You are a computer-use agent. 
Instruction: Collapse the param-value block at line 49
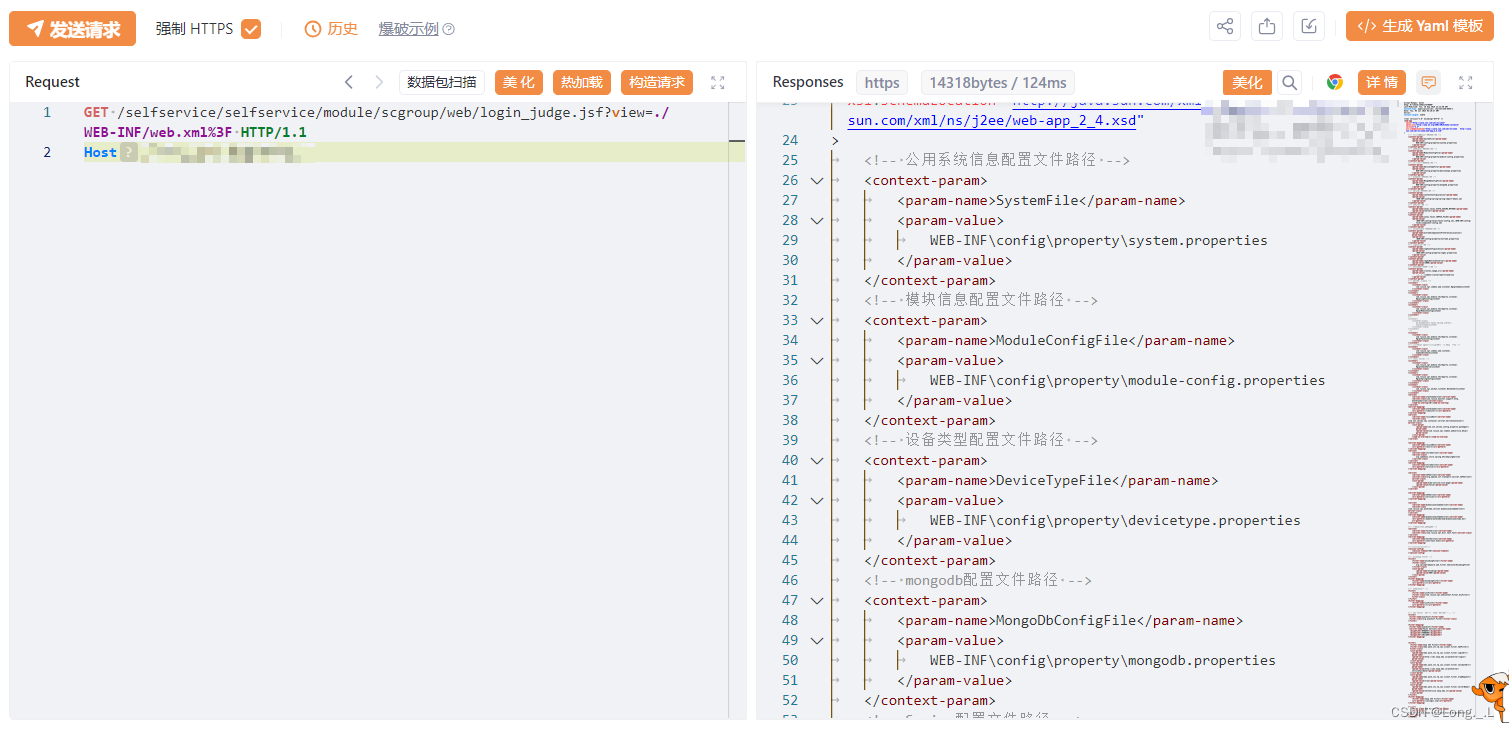coord(817,640)
